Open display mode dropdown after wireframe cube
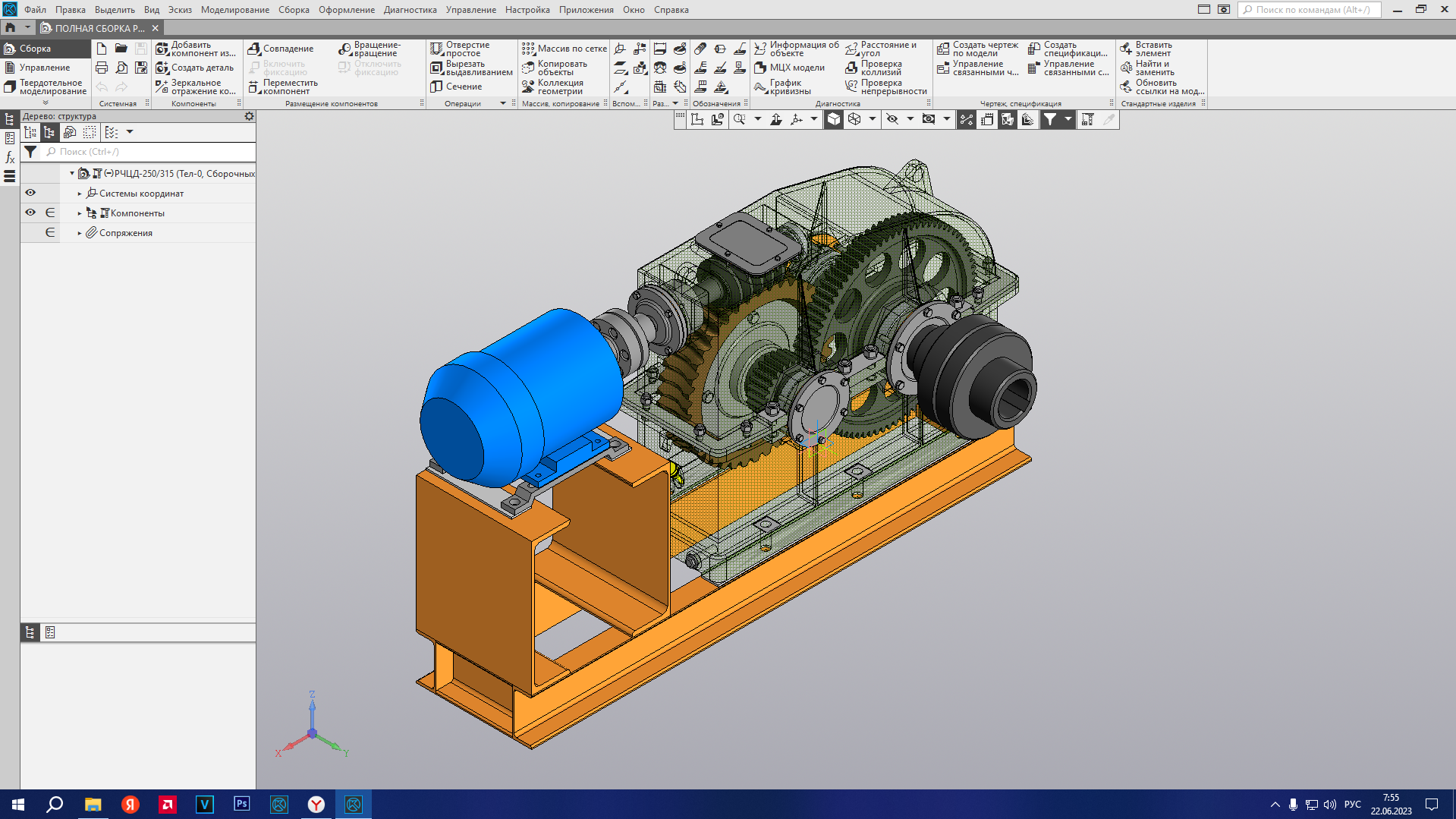This screenshot has width=1456, height=819. [x=872, y=119]
